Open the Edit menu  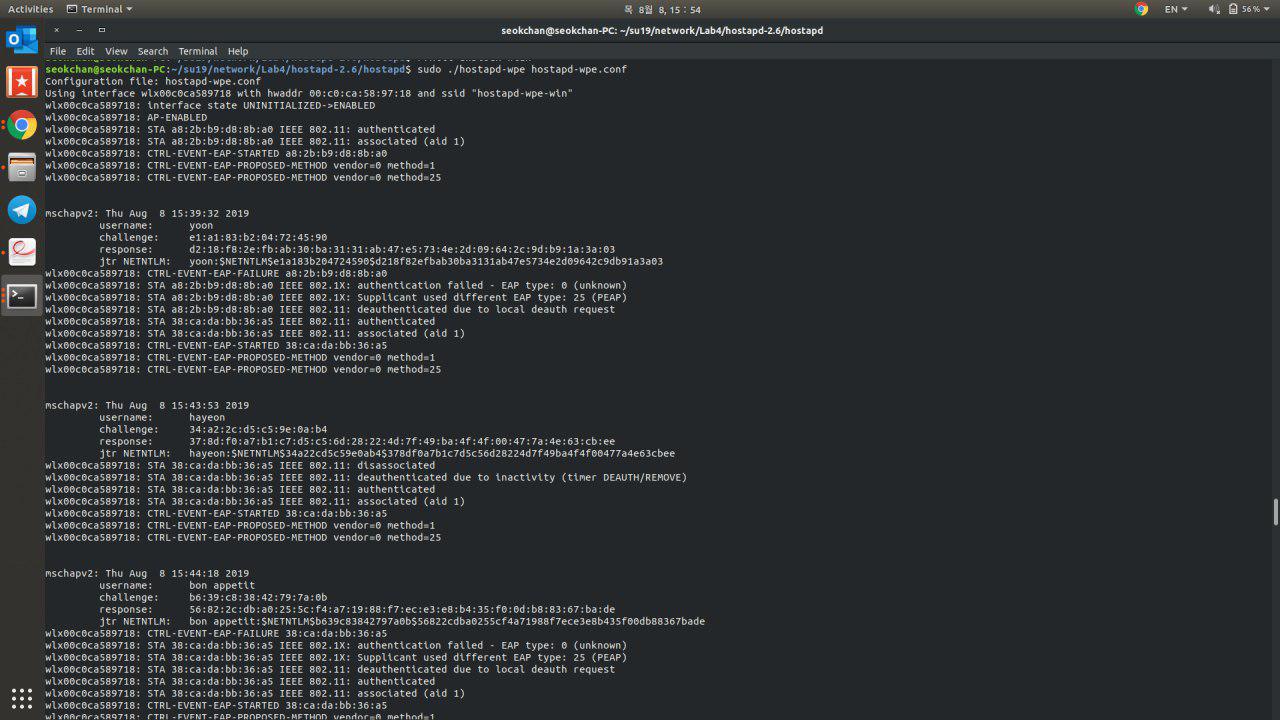[x=85, y=51]
